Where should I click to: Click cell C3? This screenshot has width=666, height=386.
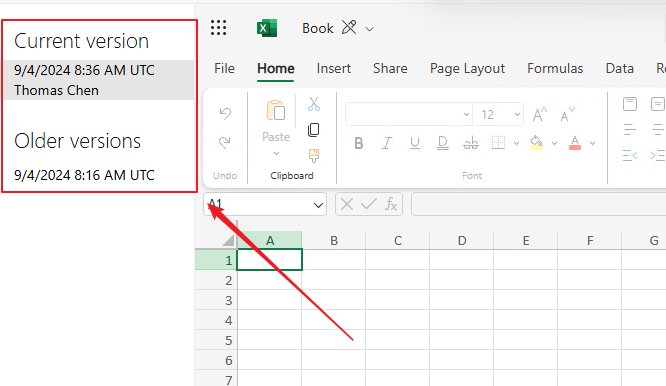click(398, 300)
